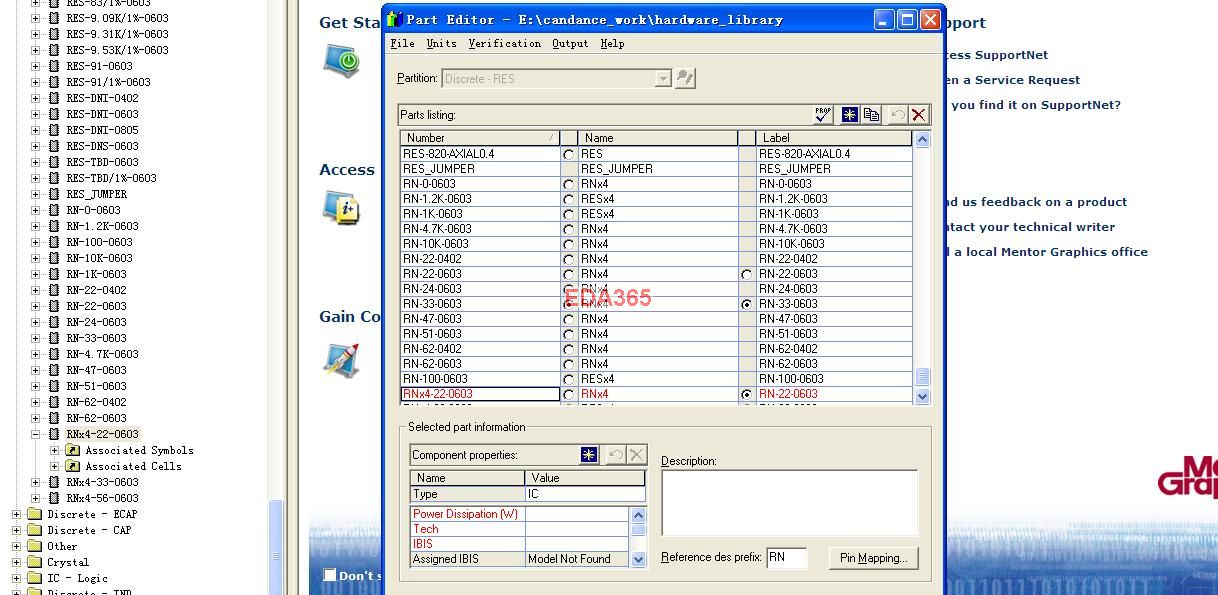Expand the Associated Symbols node
The image size is (1218, 595).
pyautogui.click(x=55, y=450)
